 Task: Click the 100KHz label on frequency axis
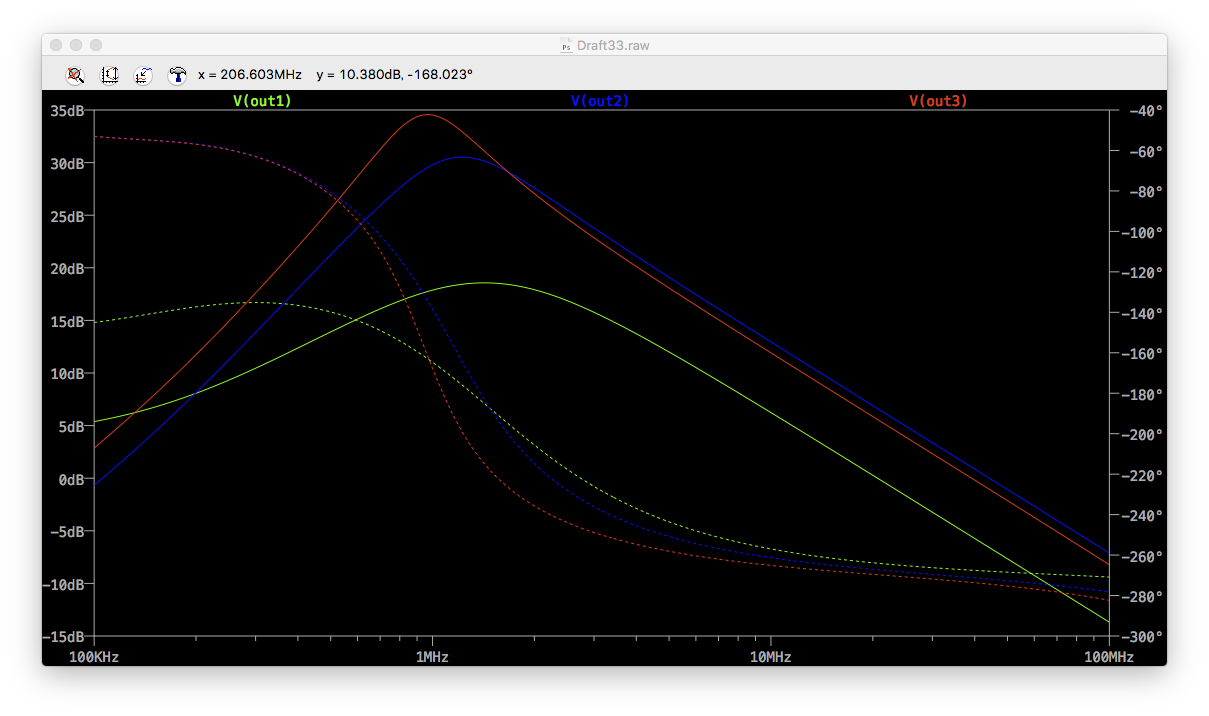94,657
